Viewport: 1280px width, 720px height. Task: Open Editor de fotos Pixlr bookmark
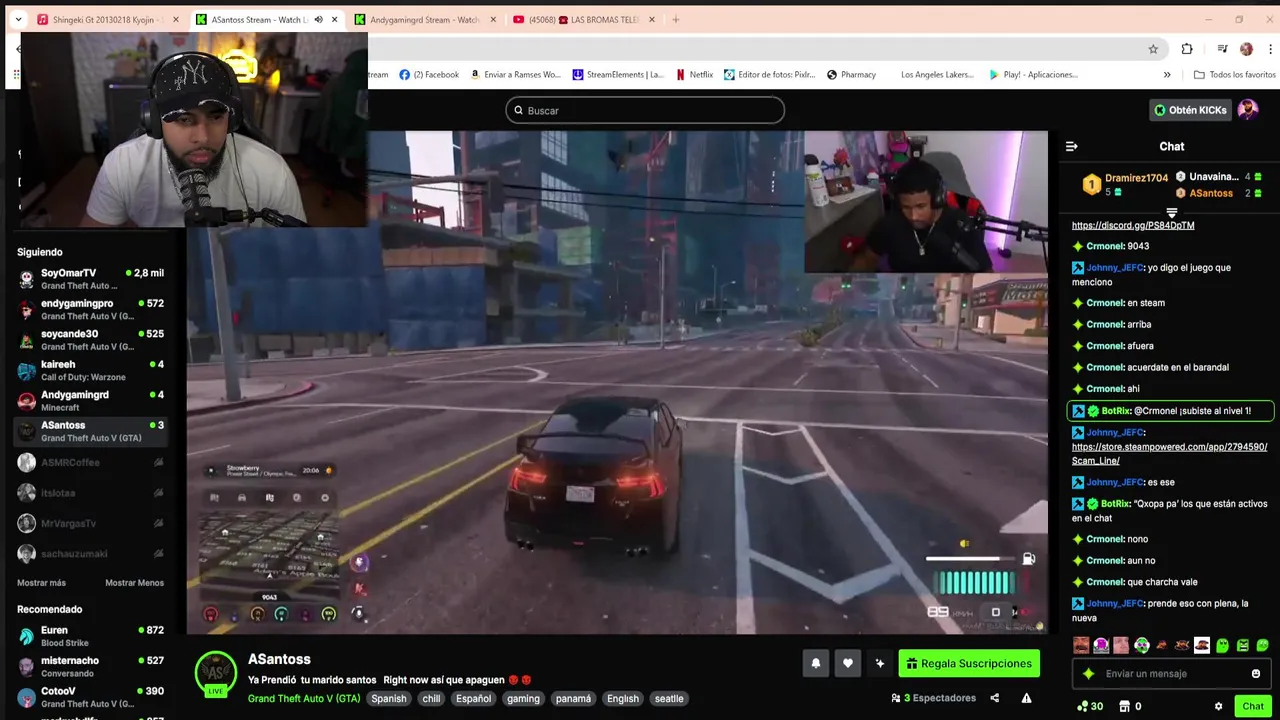click(769, 74)
